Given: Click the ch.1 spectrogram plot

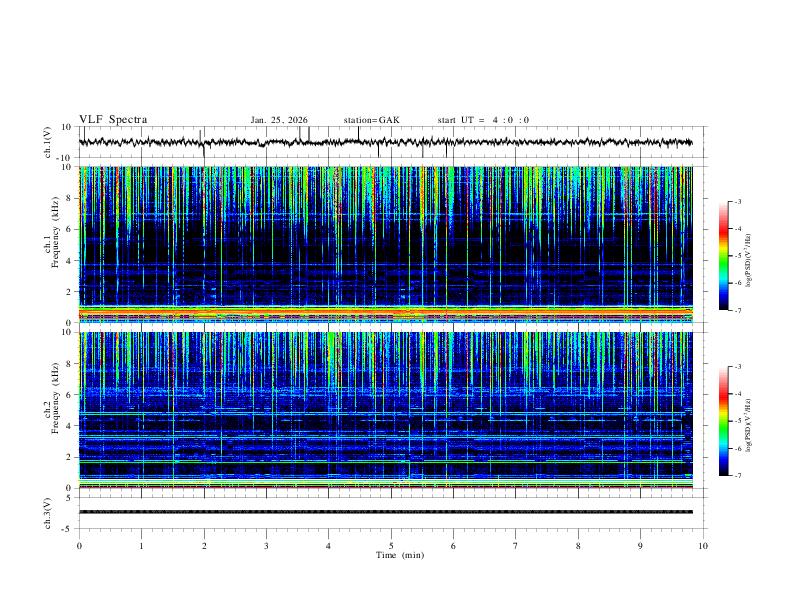Looking at the screenshot, I should pos(386,244).
